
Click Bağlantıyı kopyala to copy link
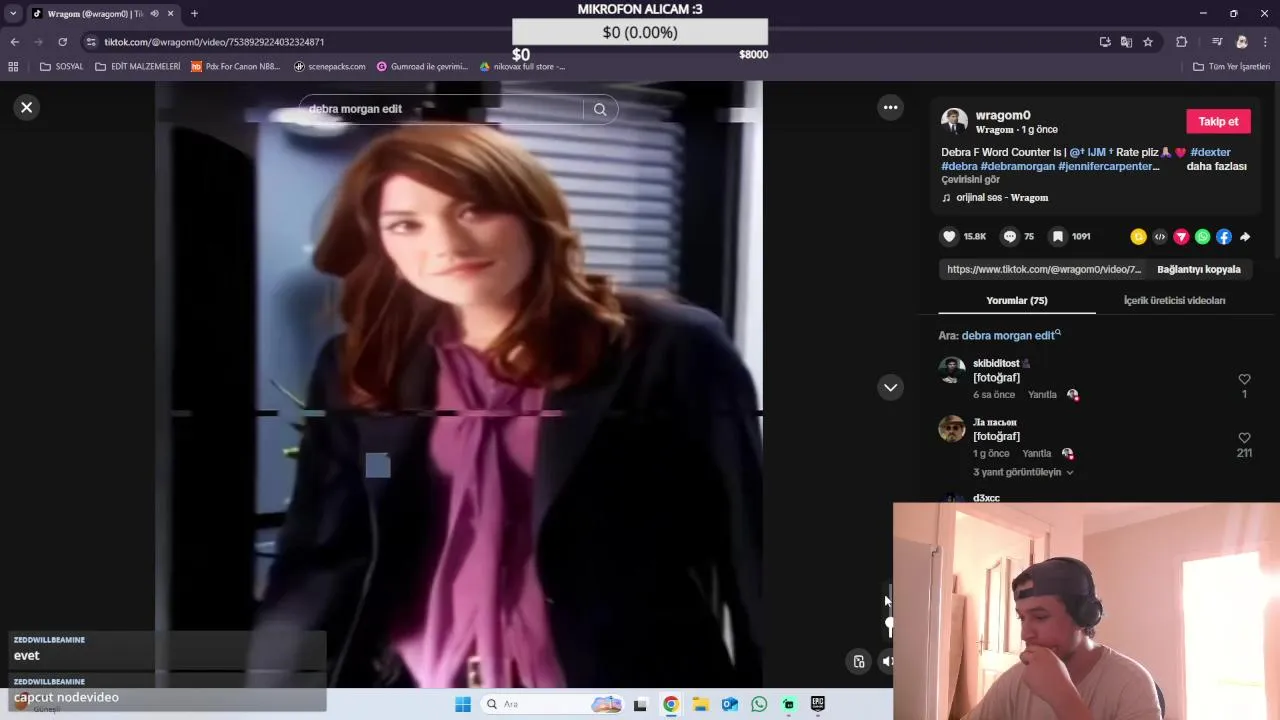pos(1198,269)
